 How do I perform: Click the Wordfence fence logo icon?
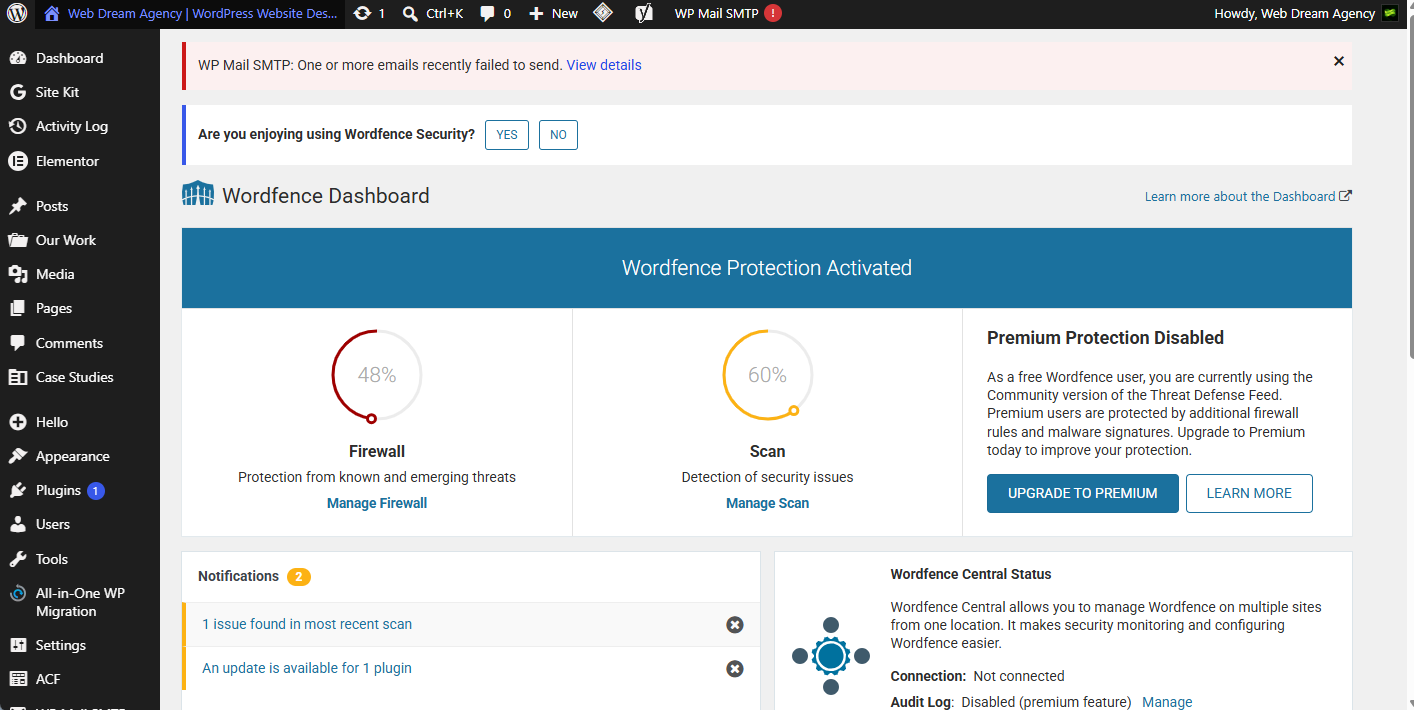pyautogui.click(x=198, y=194)
